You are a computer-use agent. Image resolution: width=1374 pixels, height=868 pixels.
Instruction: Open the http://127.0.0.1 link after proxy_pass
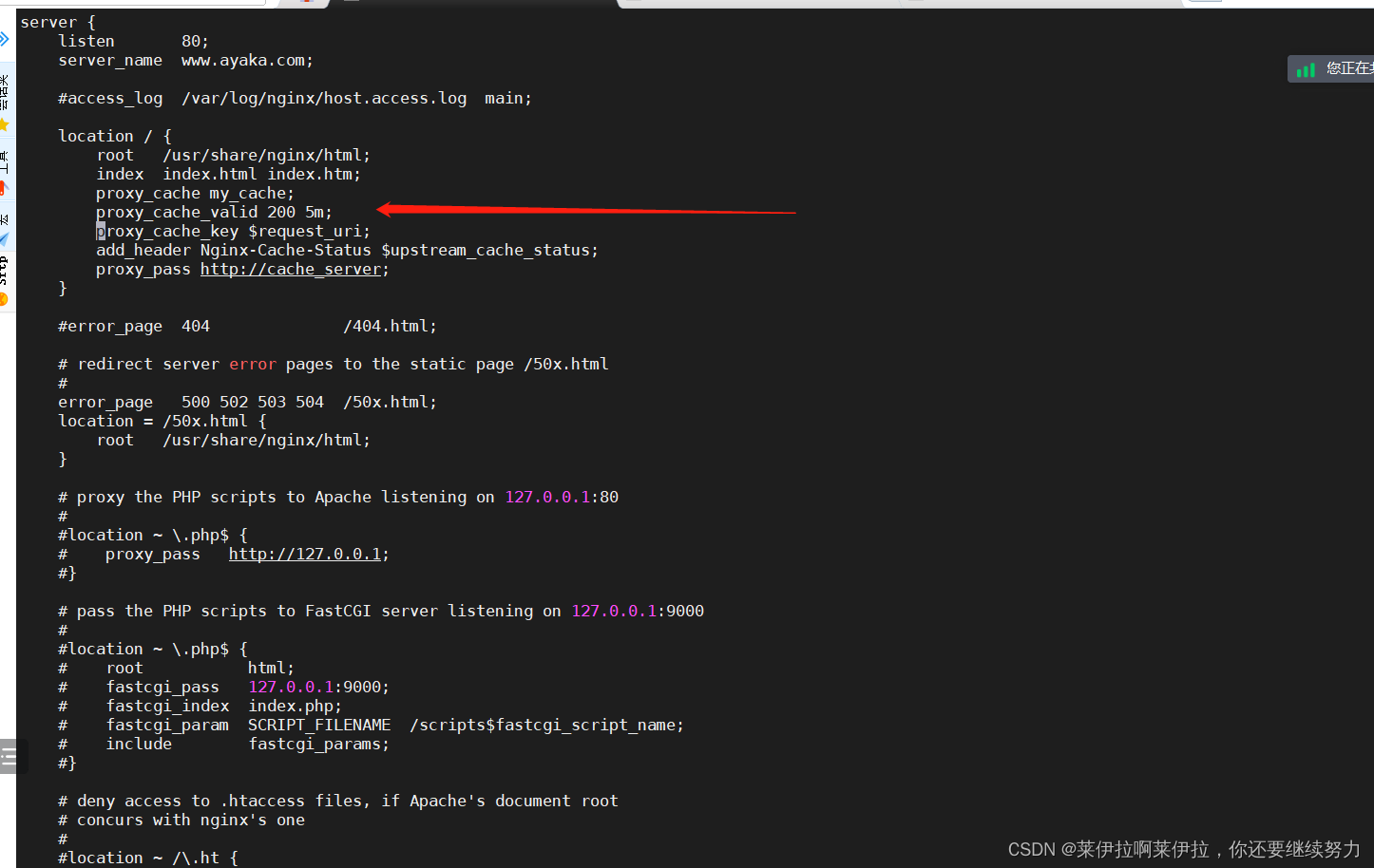point(305,555)
